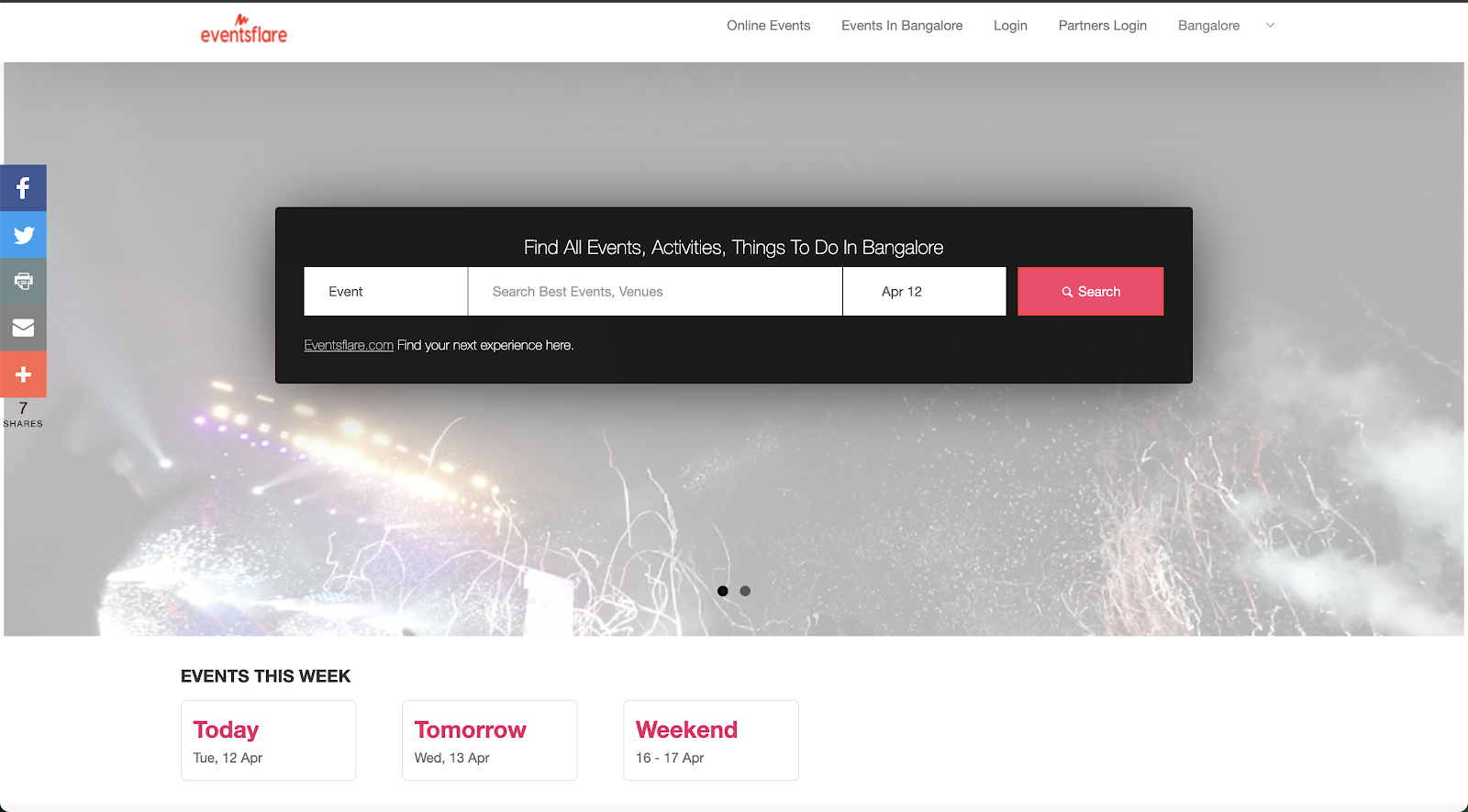Follow the Eventsflare.com link
The image size is (1468, 812).
[349, 345]
